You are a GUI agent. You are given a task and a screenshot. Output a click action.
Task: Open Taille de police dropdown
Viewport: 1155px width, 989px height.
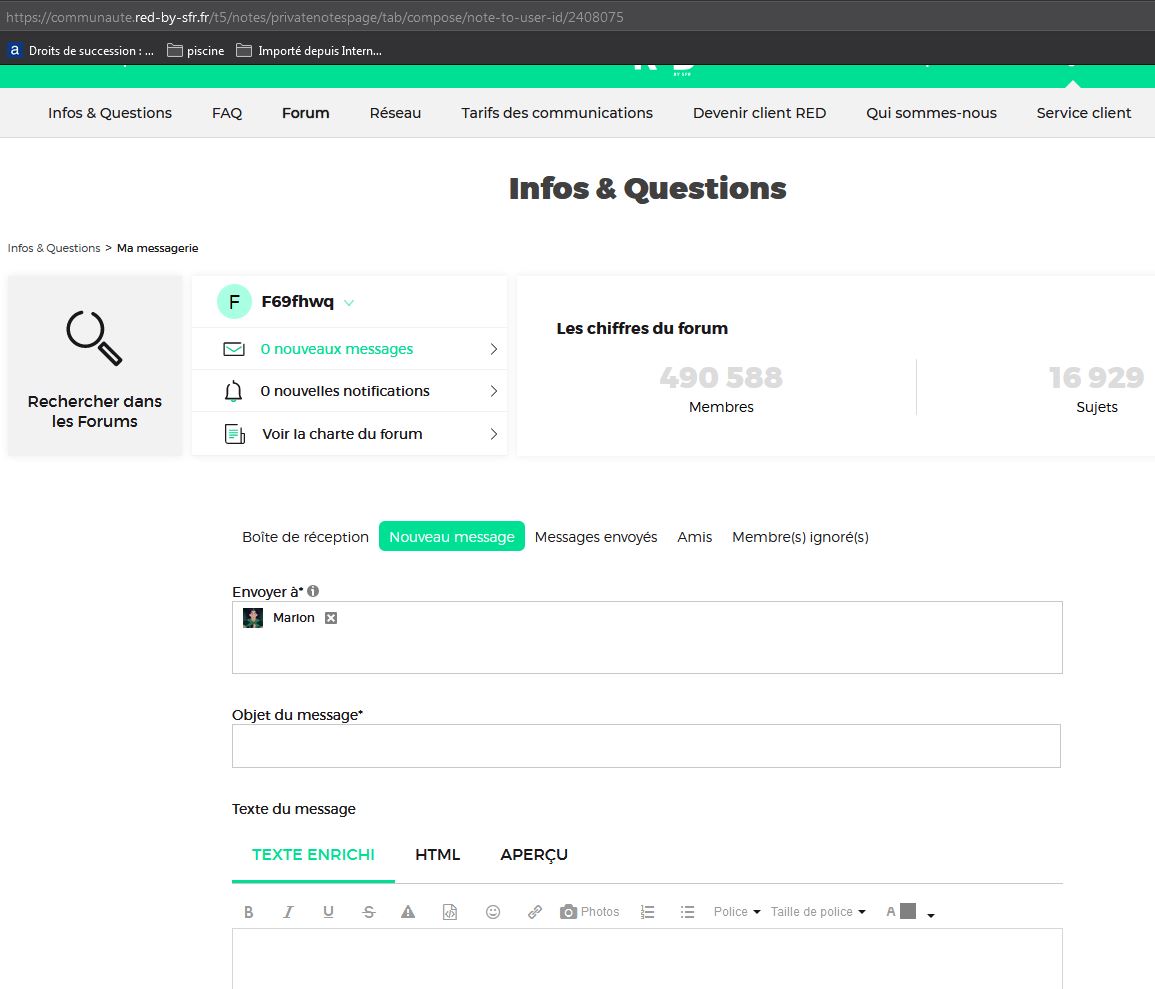pyautogui.click(x=818, y=912)
